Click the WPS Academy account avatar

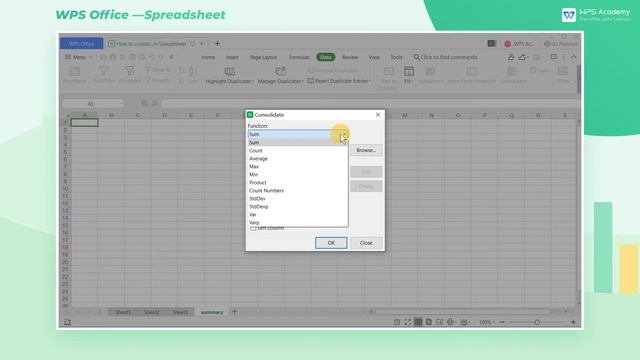click(x=507, y=44)
